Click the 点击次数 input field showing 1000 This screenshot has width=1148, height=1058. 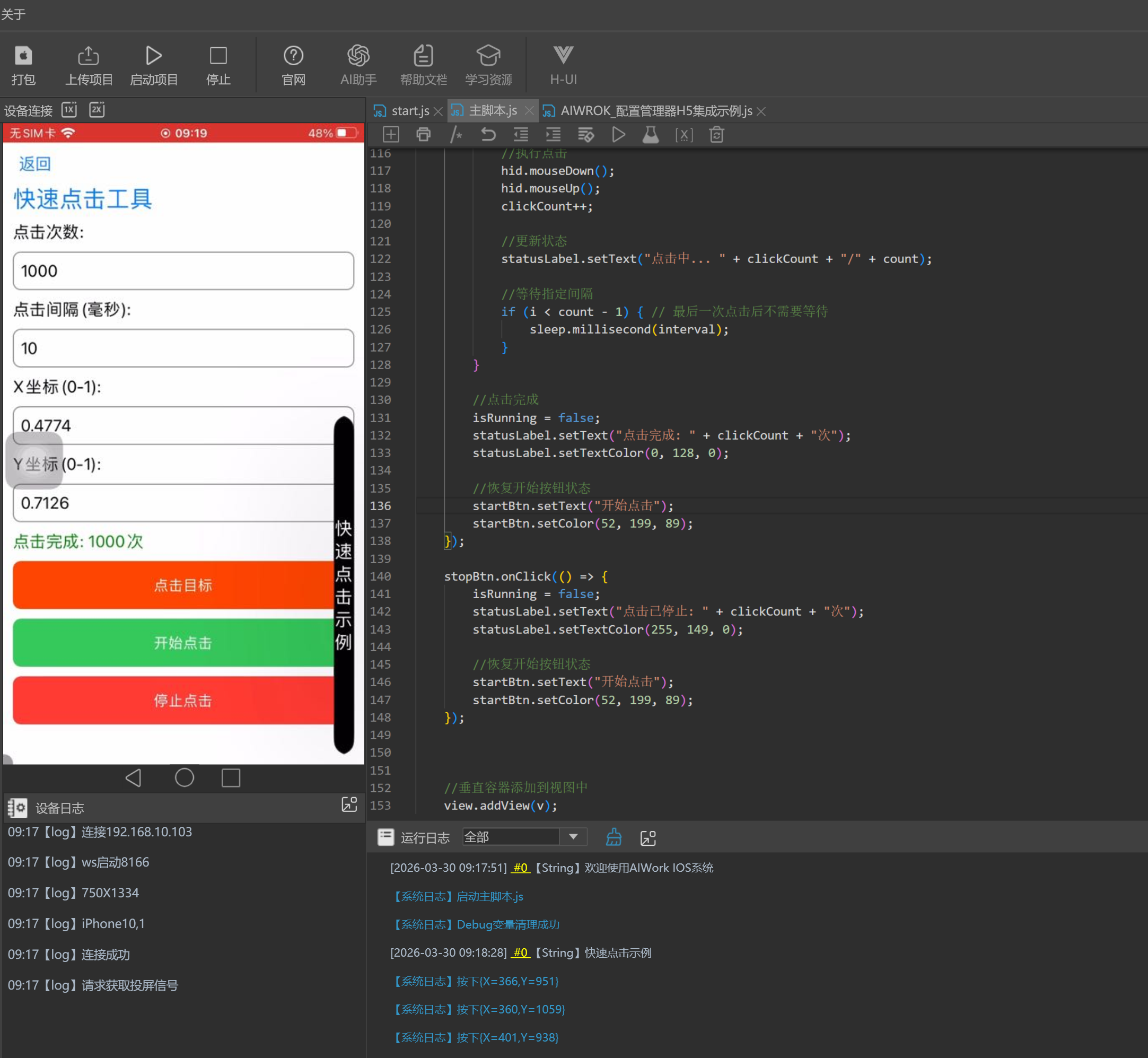183,271
